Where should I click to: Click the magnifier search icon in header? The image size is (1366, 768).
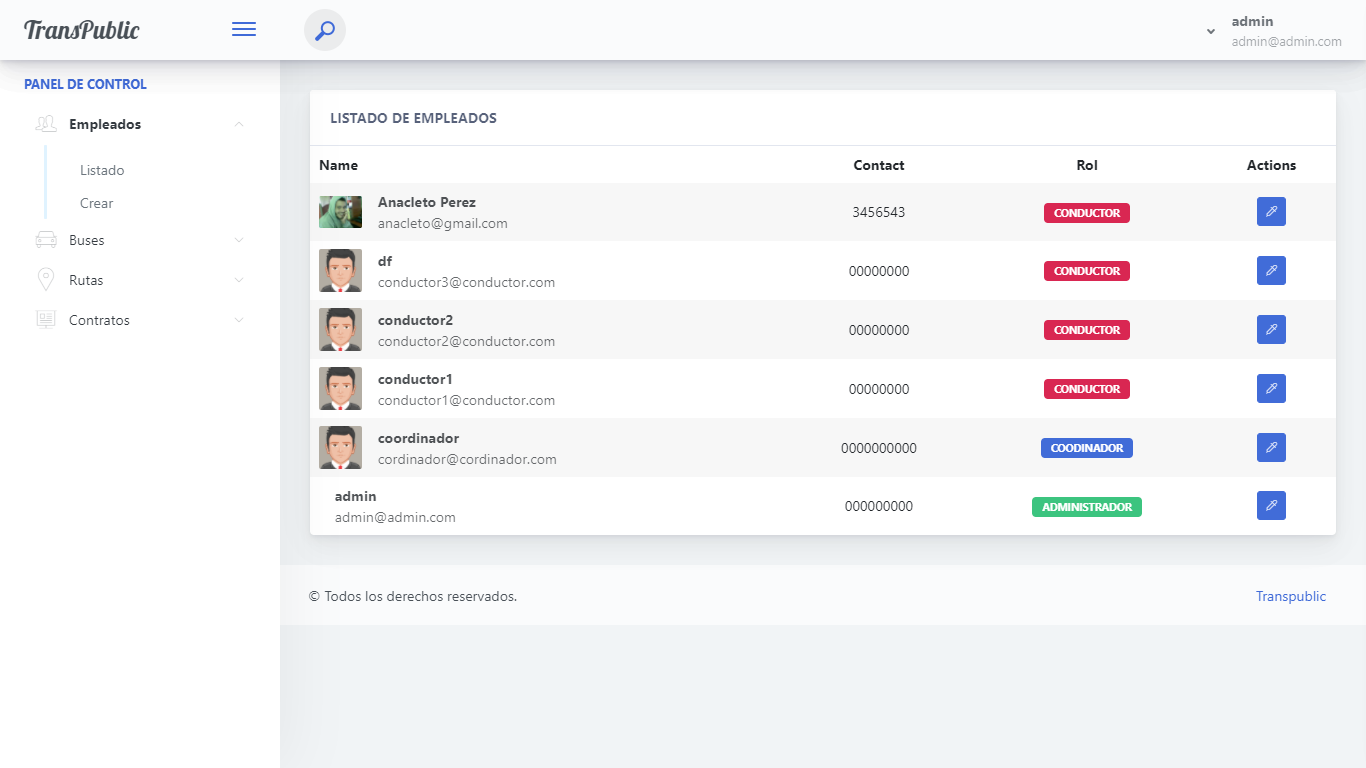click(x=324, y=30)
